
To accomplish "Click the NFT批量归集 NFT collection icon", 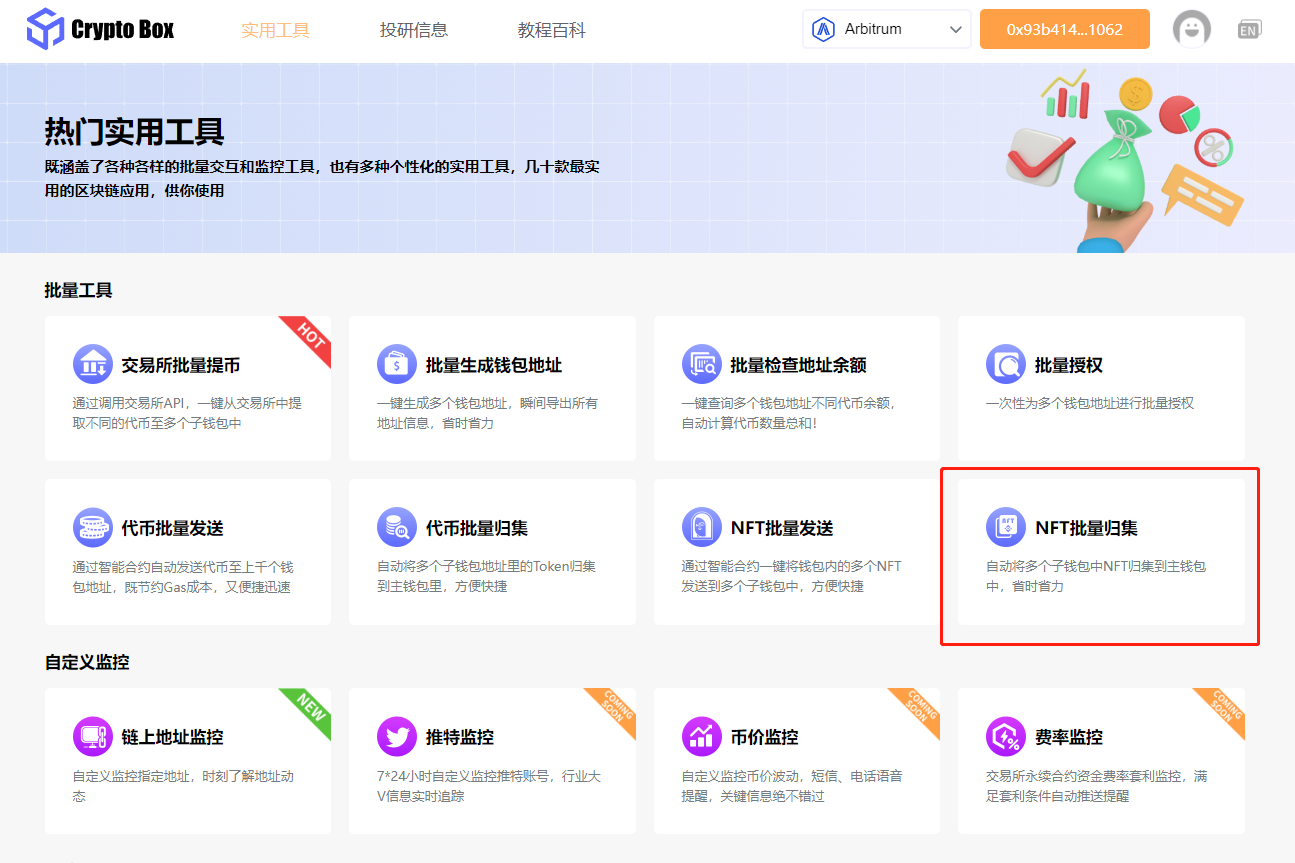I will point(1005,527).
